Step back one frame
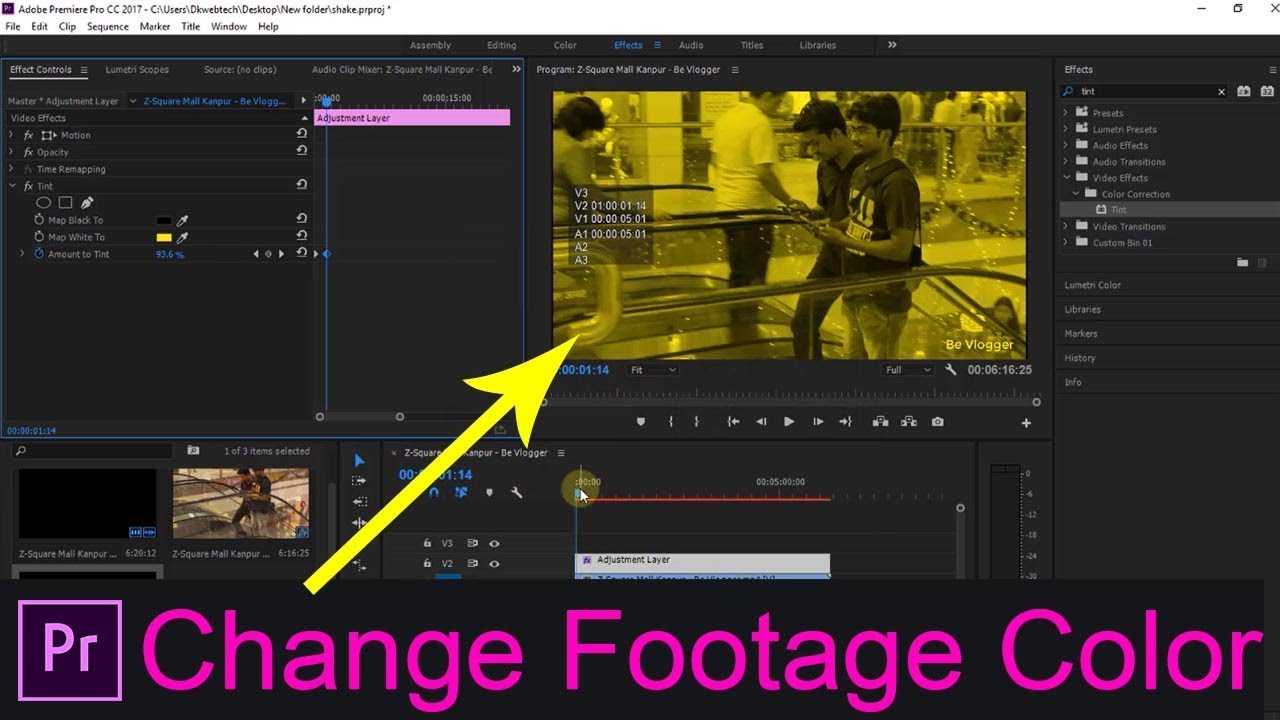The width and height of the screenshot is (1280, 720). coord(761,422)
